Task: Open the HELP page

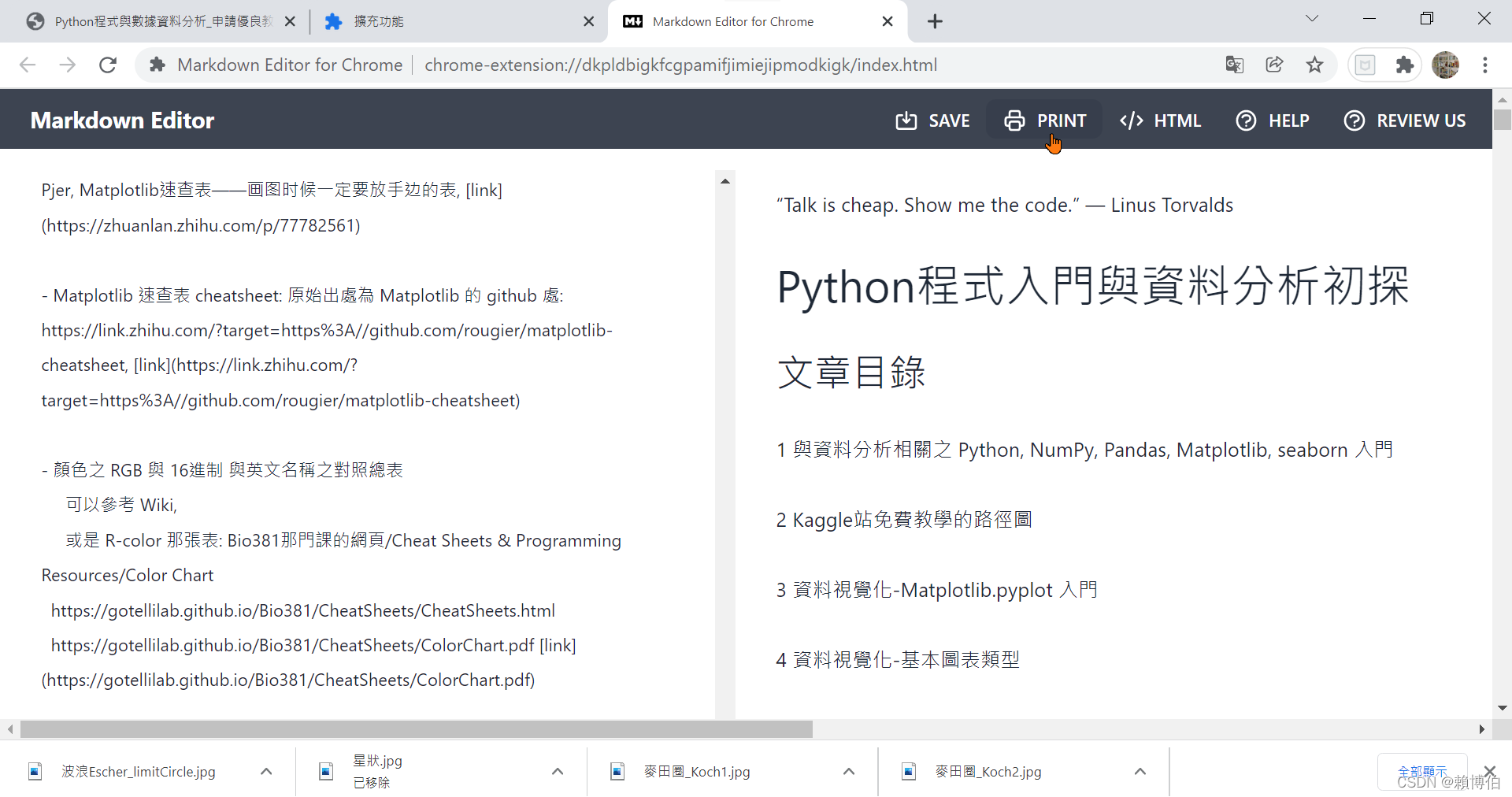Action: click(x=1273, y=120)
